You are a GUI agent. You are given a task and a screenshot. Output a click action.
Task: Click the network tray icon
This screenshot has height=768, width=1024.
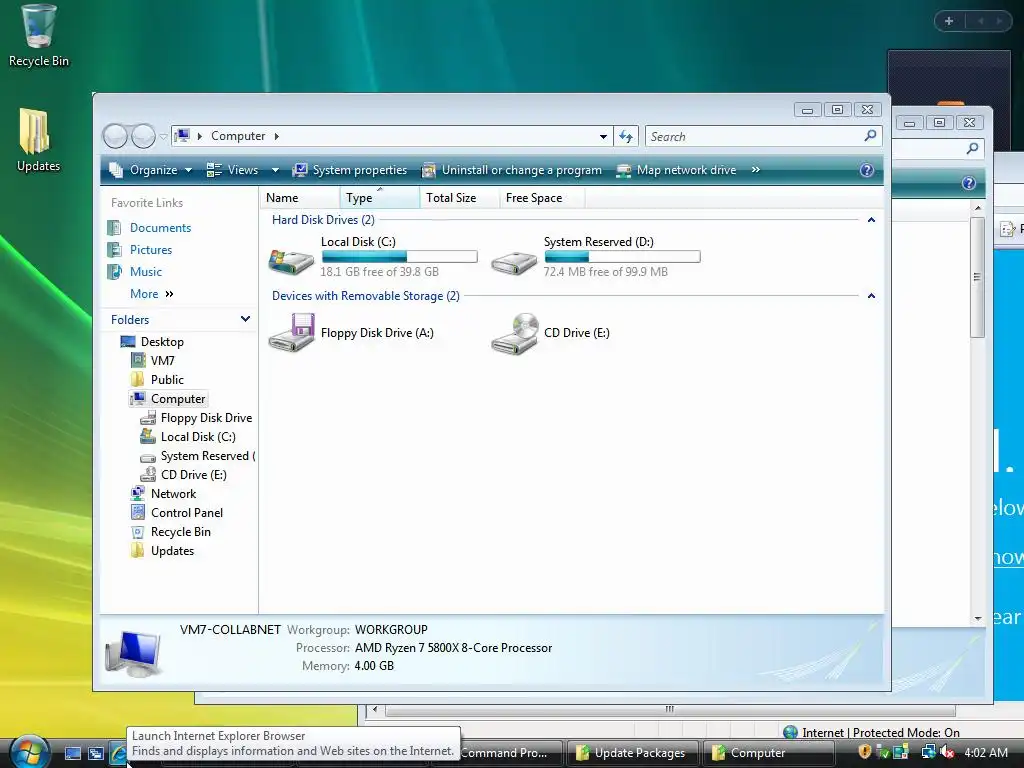click(x=927, y=752)
